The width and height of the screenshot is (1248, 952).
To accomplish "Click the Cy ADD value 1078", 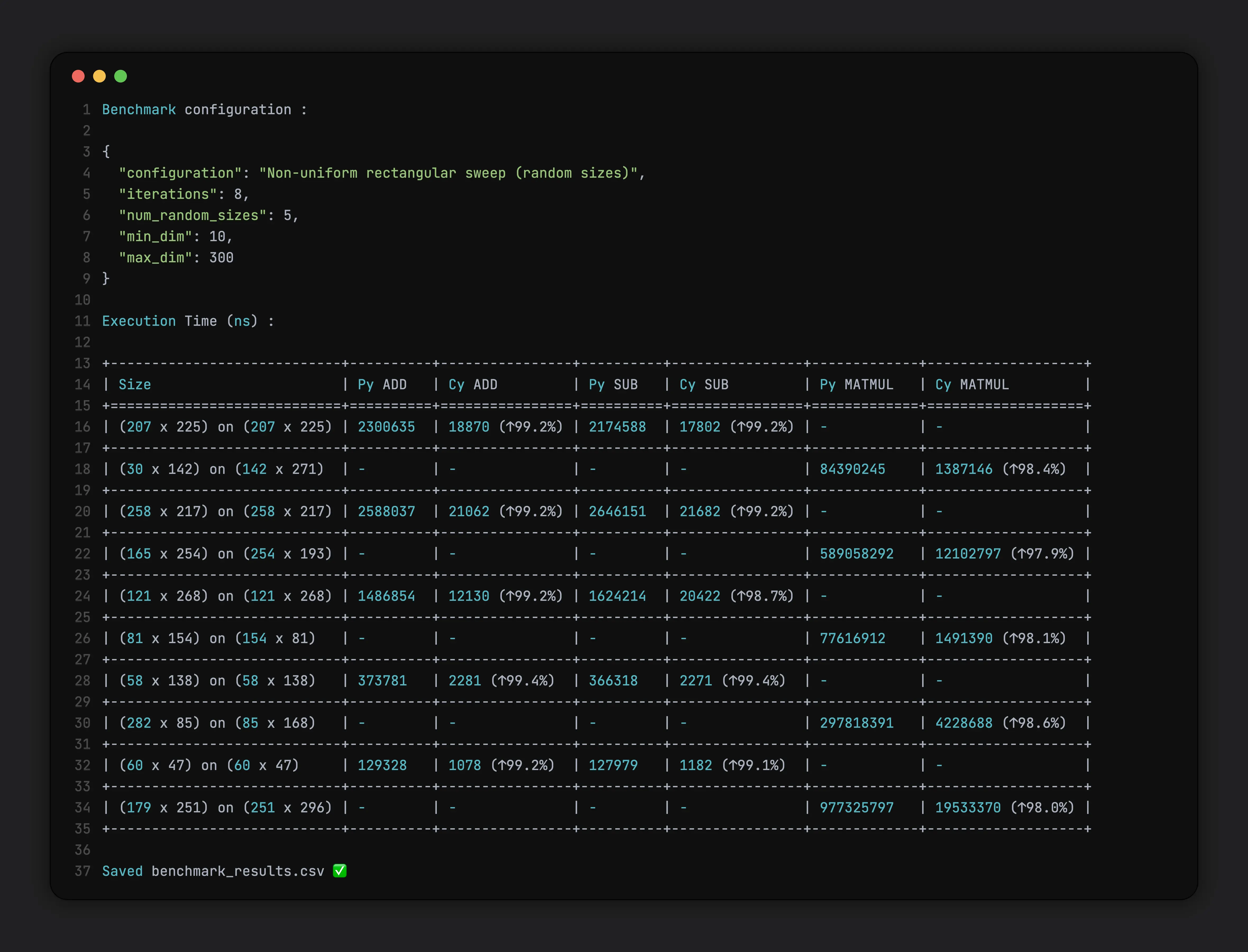I will pos(465,766).
